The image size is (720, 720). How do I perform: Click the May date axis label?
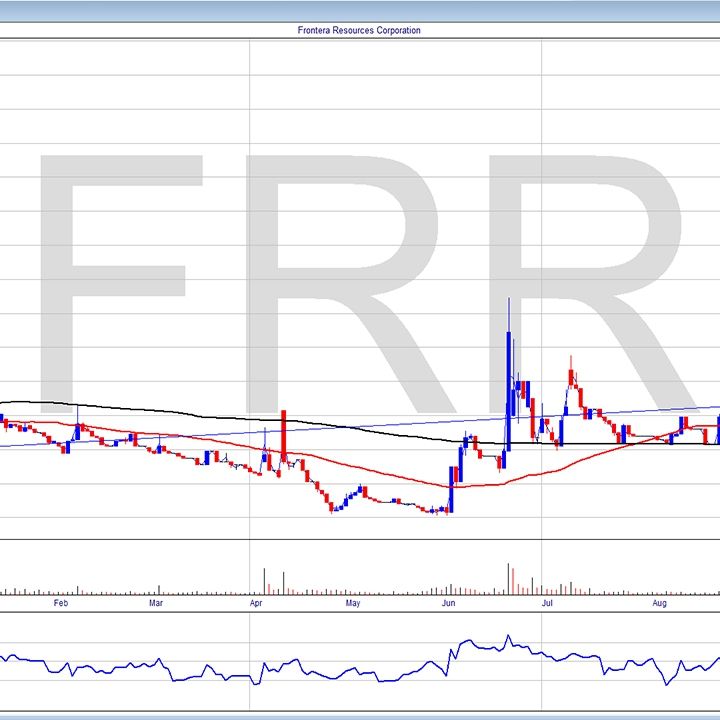[352, 604]
